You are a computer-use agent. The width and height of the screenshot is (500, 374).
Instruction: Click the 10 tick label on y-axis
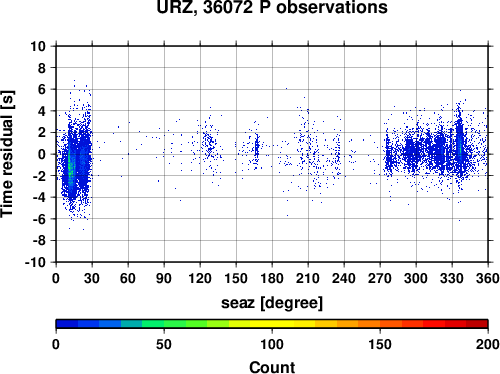38,46
